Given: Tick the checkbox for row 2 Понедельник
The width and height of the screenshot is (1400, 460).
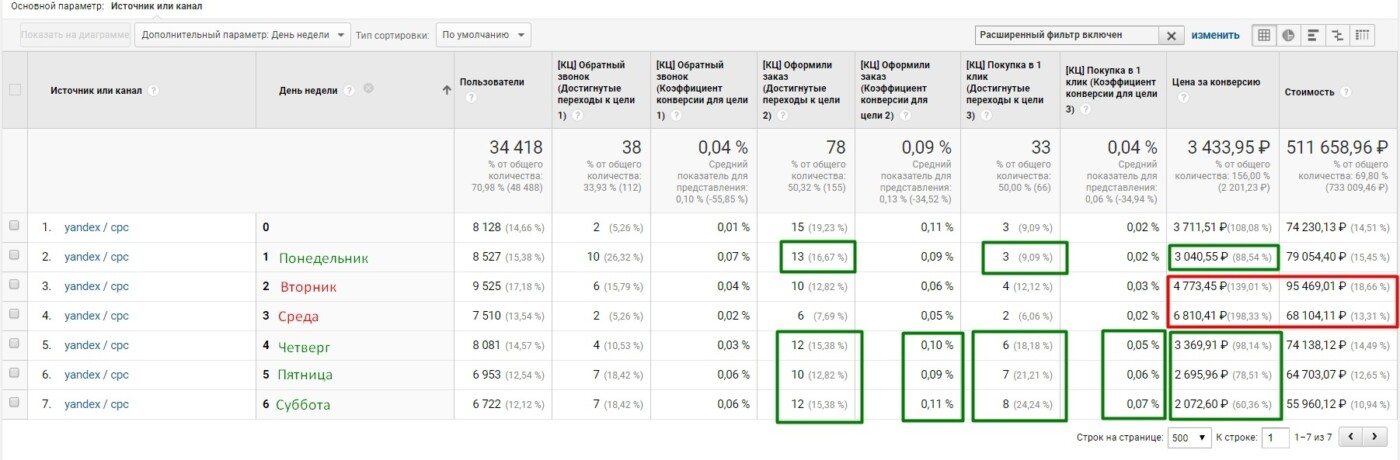Looking at the screenshot, I should point(14,257).
